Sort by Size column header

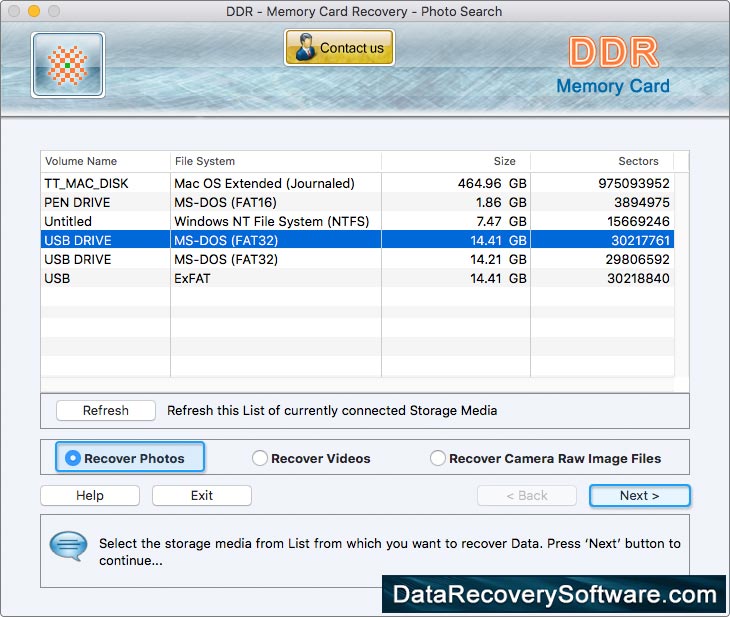click(456, 161)
